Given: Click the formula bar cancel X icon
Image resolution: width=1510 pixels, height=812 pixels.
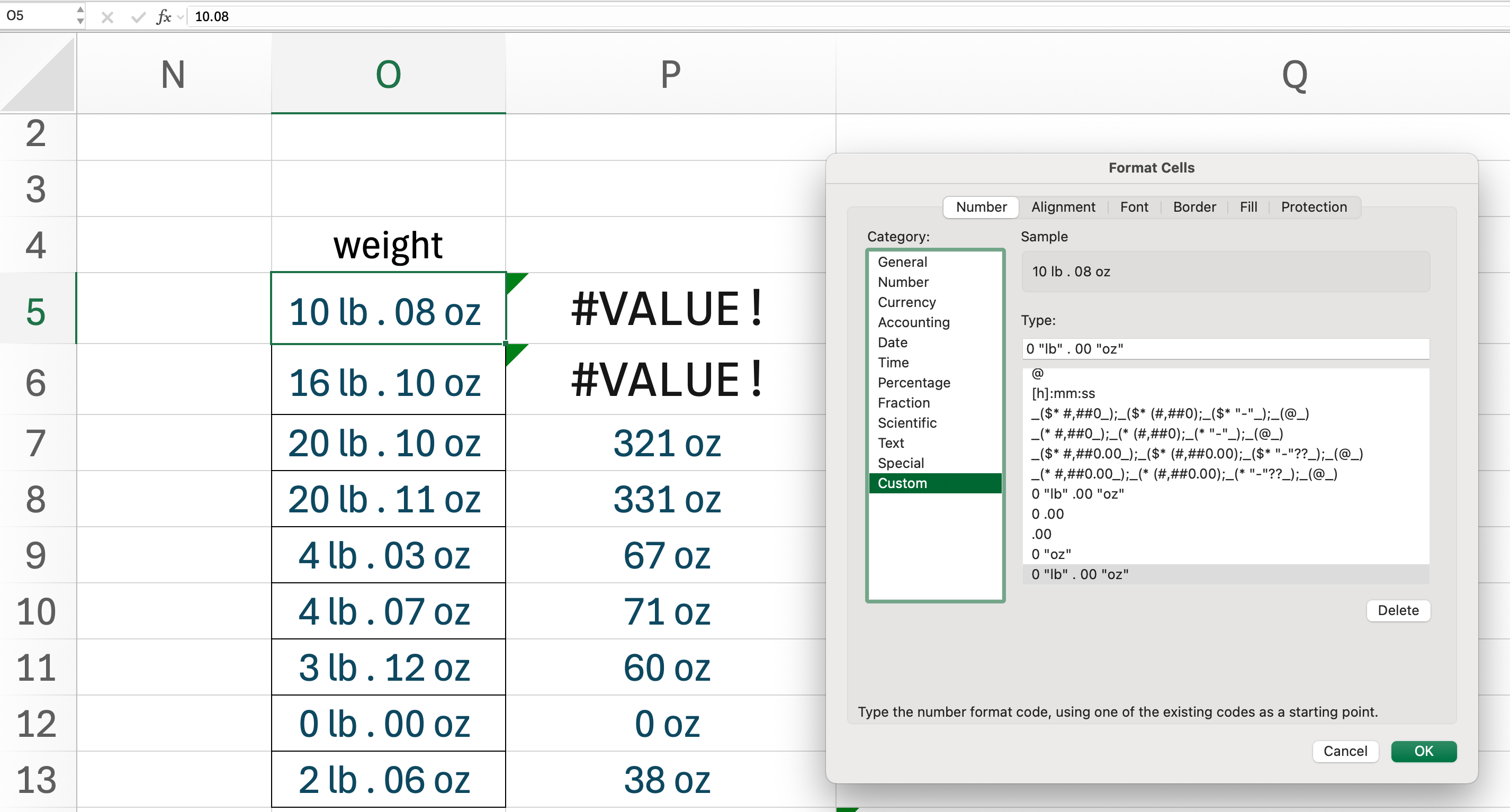Looking at the screenshot, I should pyautogui.click(x=107, y=17).
